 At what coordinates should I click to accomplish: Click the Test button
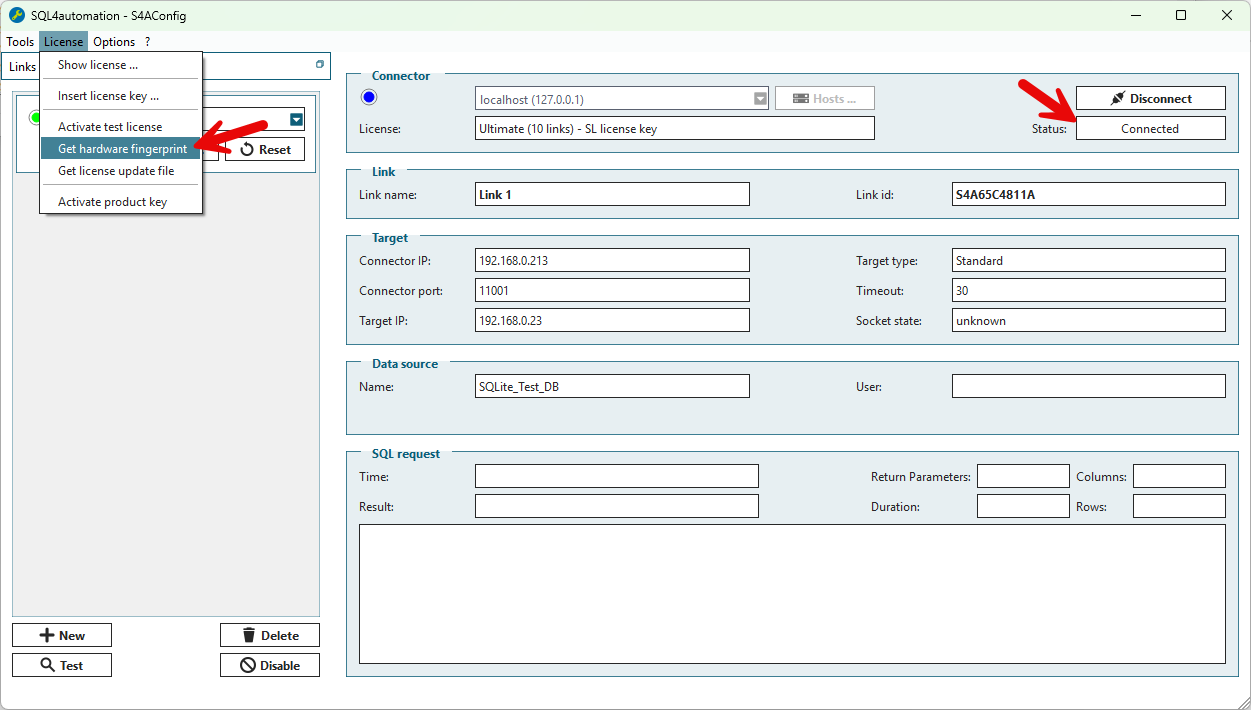[x=62, y=665]
